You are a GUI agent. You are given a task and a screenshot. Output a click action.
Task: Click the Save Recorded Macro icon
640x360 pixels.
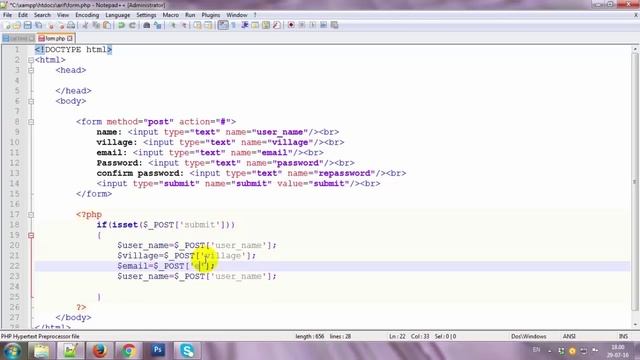click(334, 25)
